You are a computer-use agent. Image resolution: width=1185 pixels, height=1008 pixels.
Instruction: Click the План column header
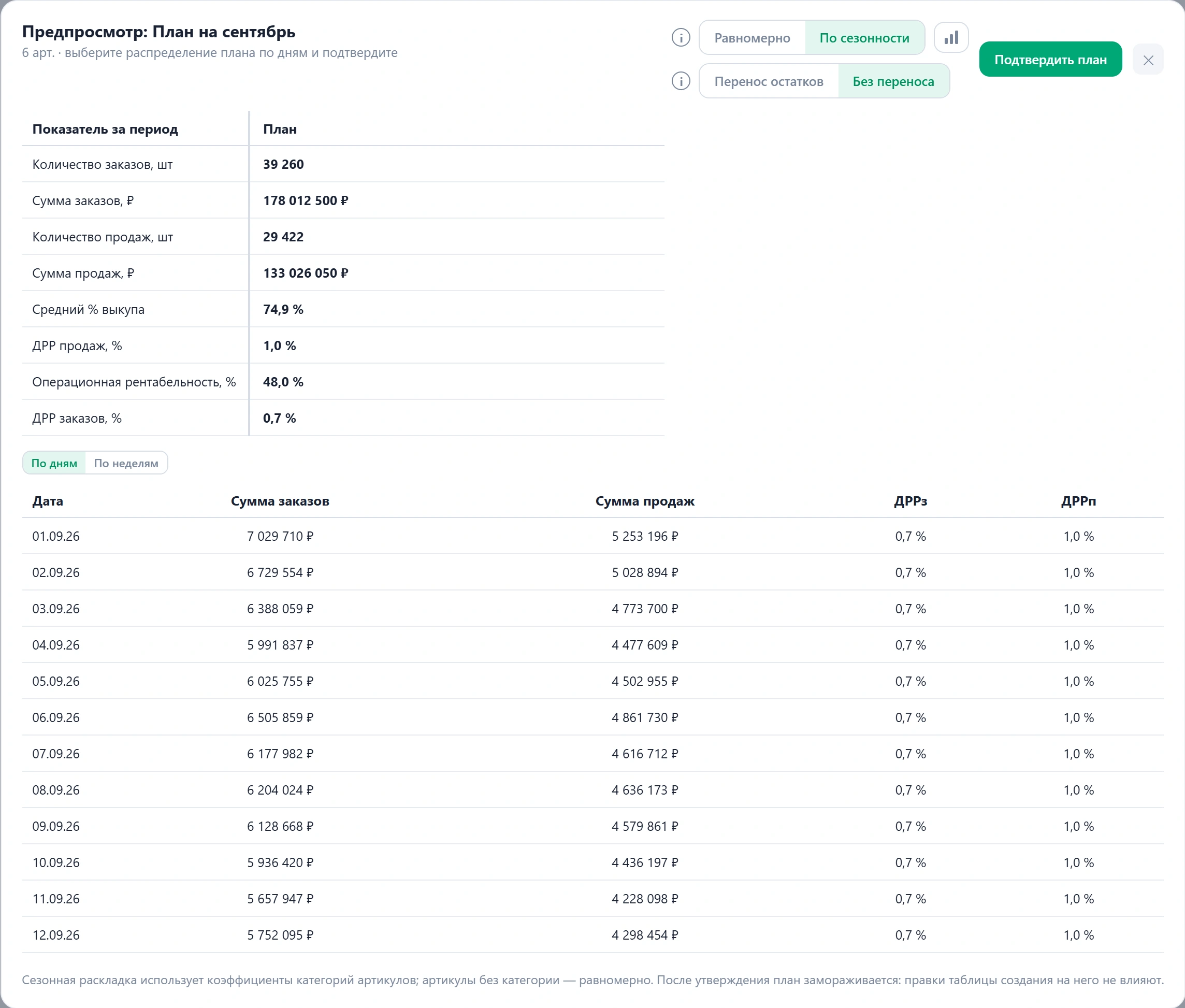(x=280, y=129)
